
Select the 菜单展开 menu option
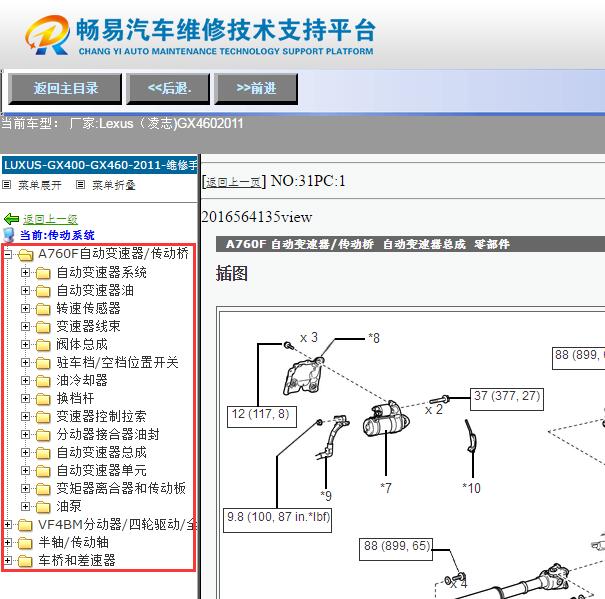[40, 185]
